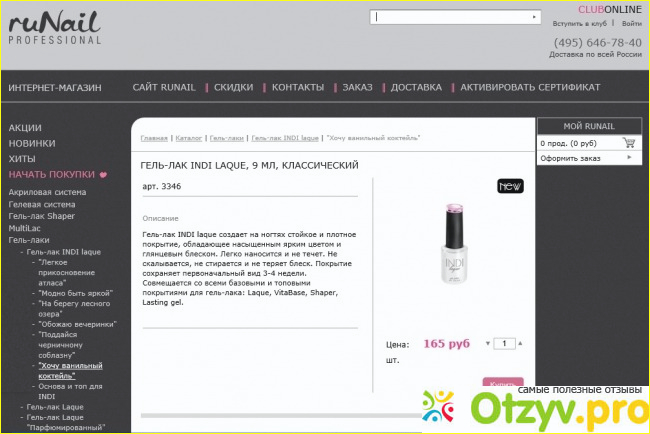
Task: Follow the Каталог breadcrumb link
Action: point(189,138)
